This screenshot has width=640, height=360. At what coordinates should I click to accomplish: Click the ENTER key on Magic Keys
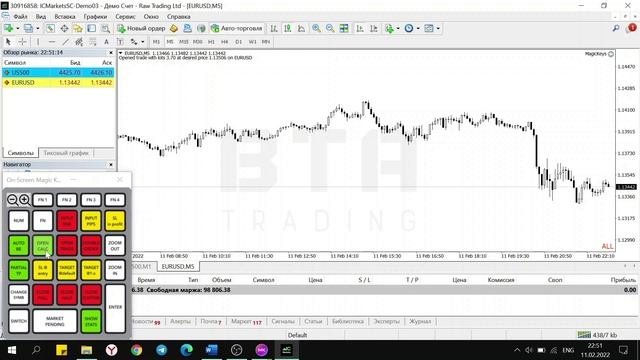click(x=115, y=309)
